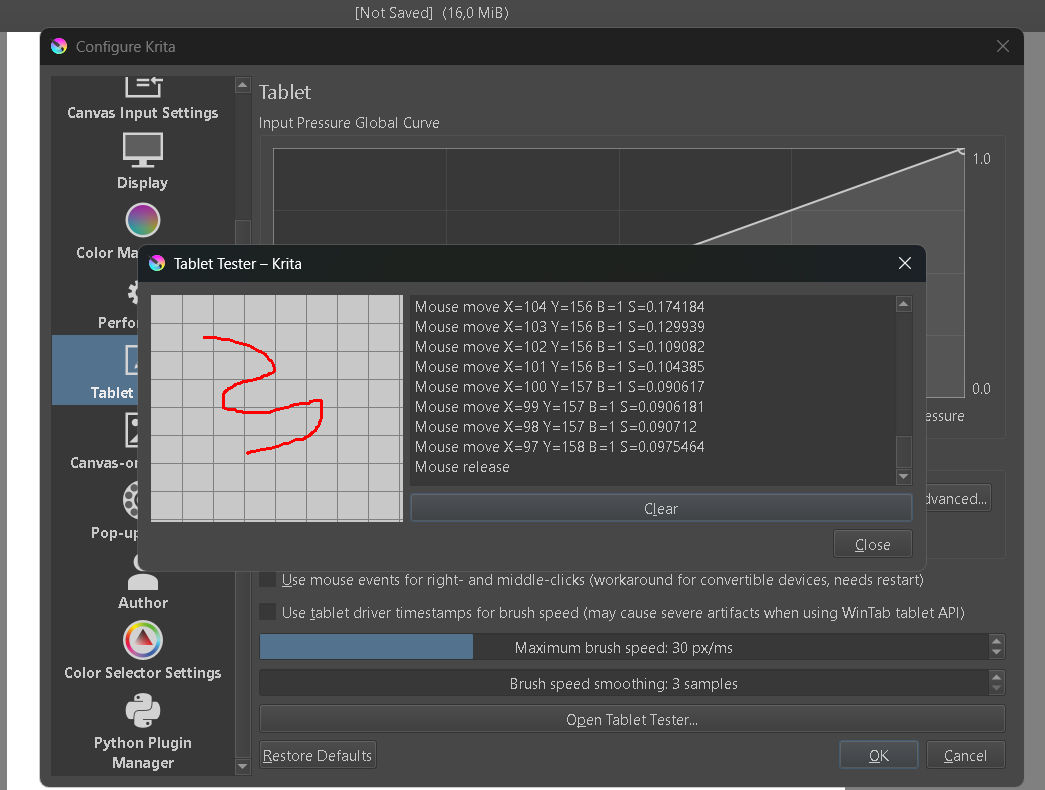1045x790 pixels.
Task: Enable mouse events for right- and middle-clicks
Action: pyautogui.click(x=268, y=579)
